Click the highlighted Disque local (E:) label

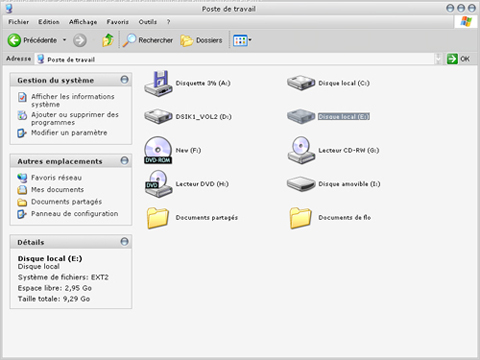344,117
